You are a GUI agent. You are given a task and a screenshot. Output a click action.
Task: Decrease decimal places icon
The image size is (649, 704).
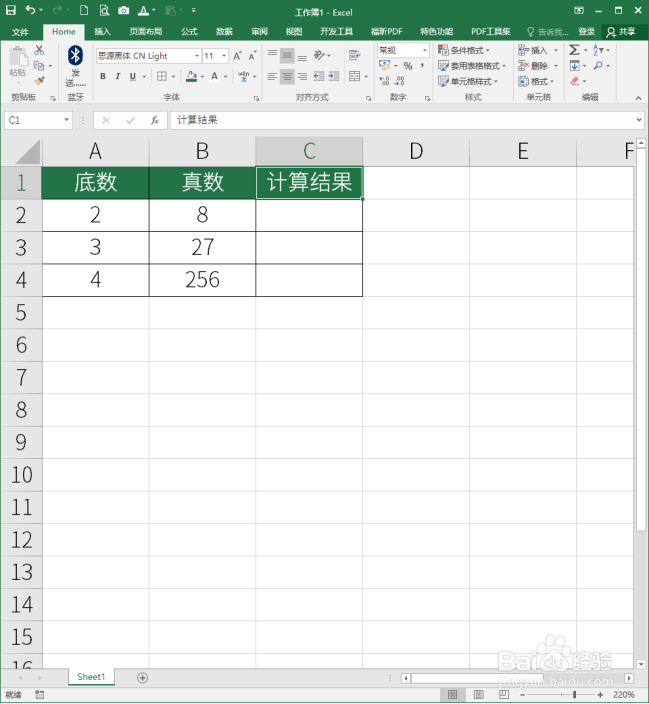point(399,81)
